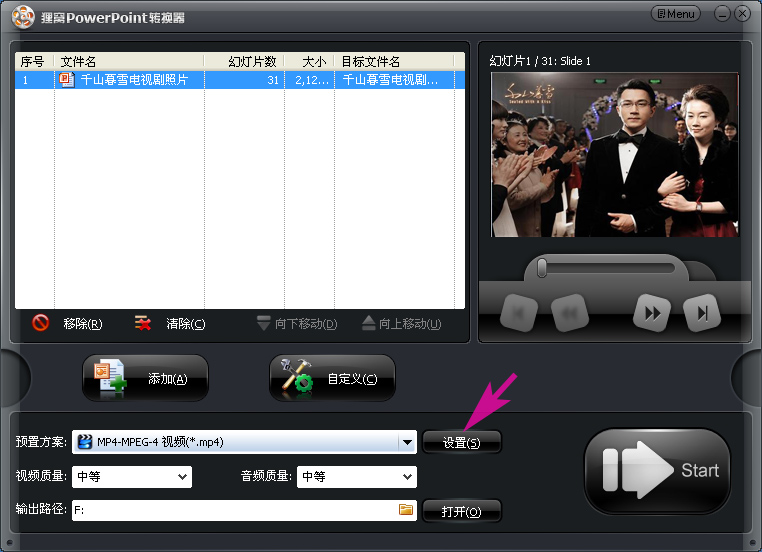Click Move Up (向上移动) arrow
Viewport: 762px width, 552px height.
tap(369, 323)
